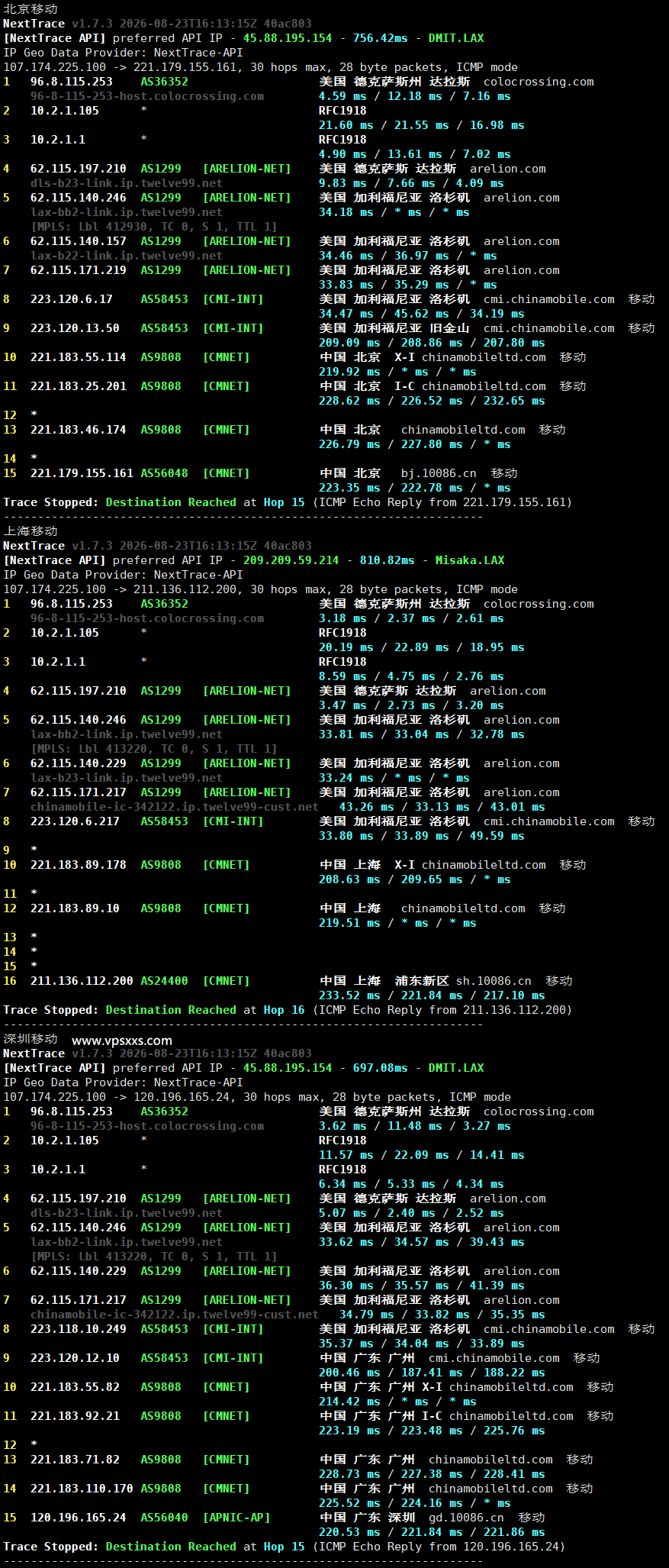The image size is (669, 1568).
Task: Click the AS56040 number
Action: (x=164, y=1518)
